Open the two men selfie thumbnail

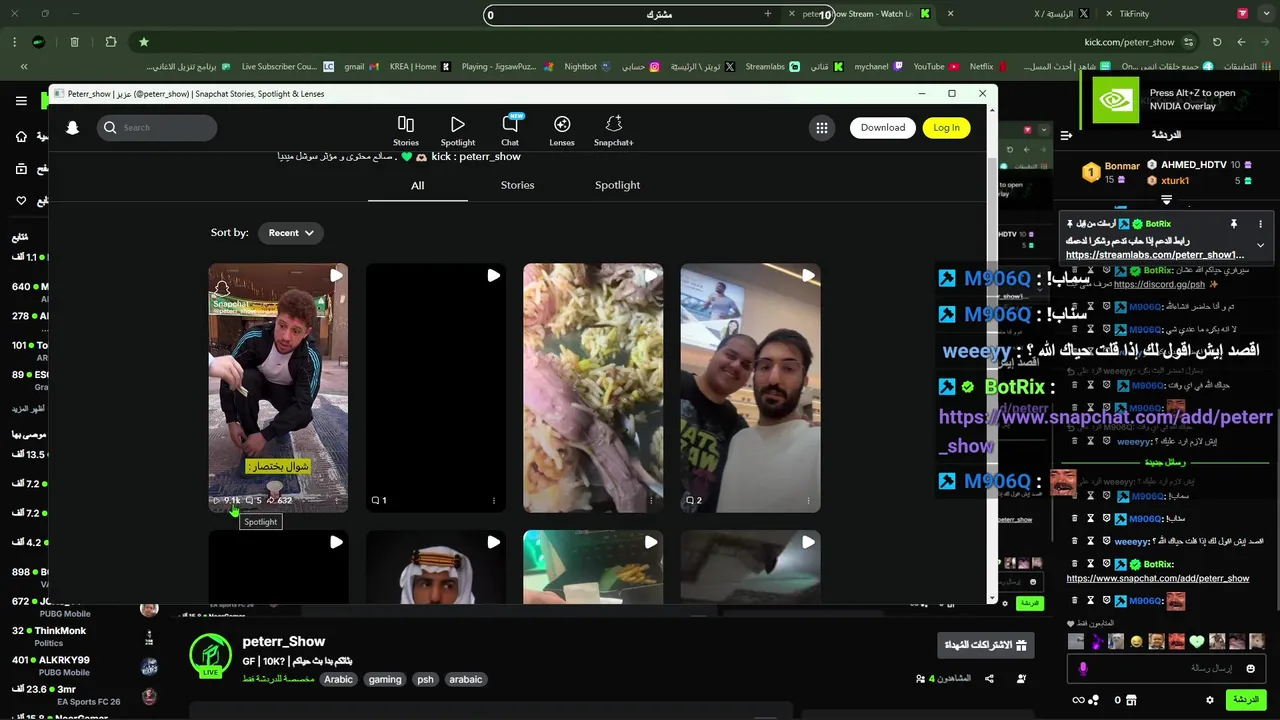coord(750,388)
